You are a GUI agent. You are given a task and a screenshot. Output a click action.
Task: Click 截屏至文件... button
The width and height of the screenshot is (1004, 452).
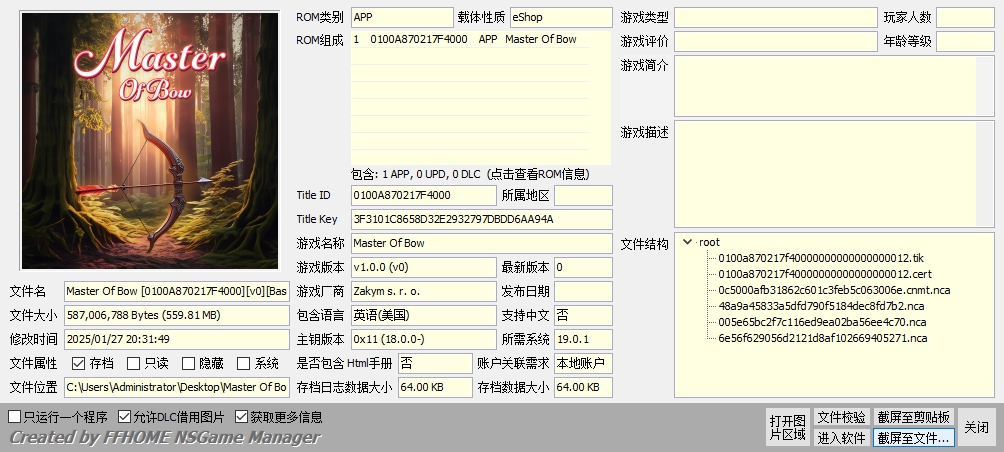point(913,437)
